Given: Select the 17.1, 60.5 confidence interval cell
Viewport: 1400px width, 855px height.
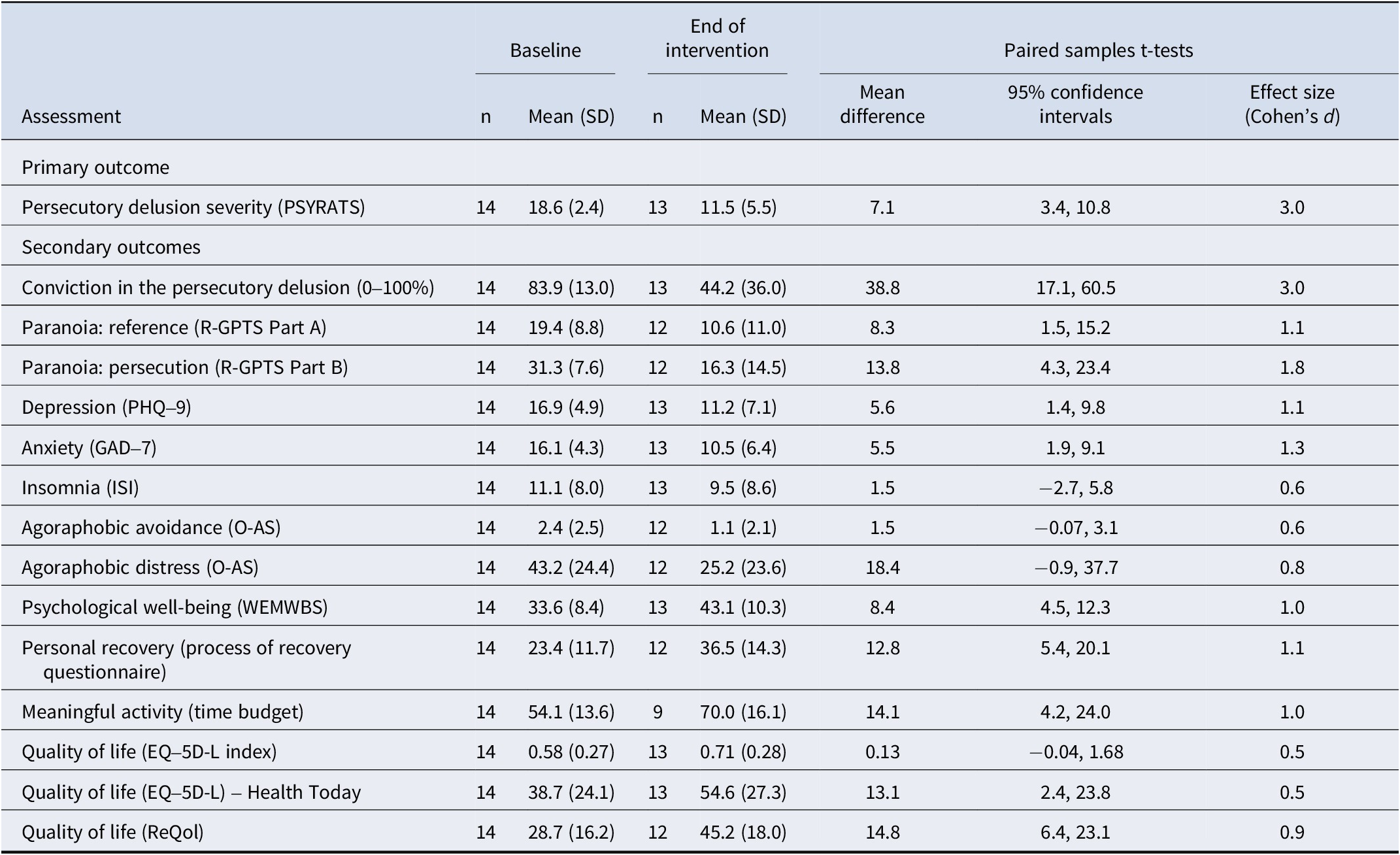Looking at the screenshot, I should click(1075, 288).
